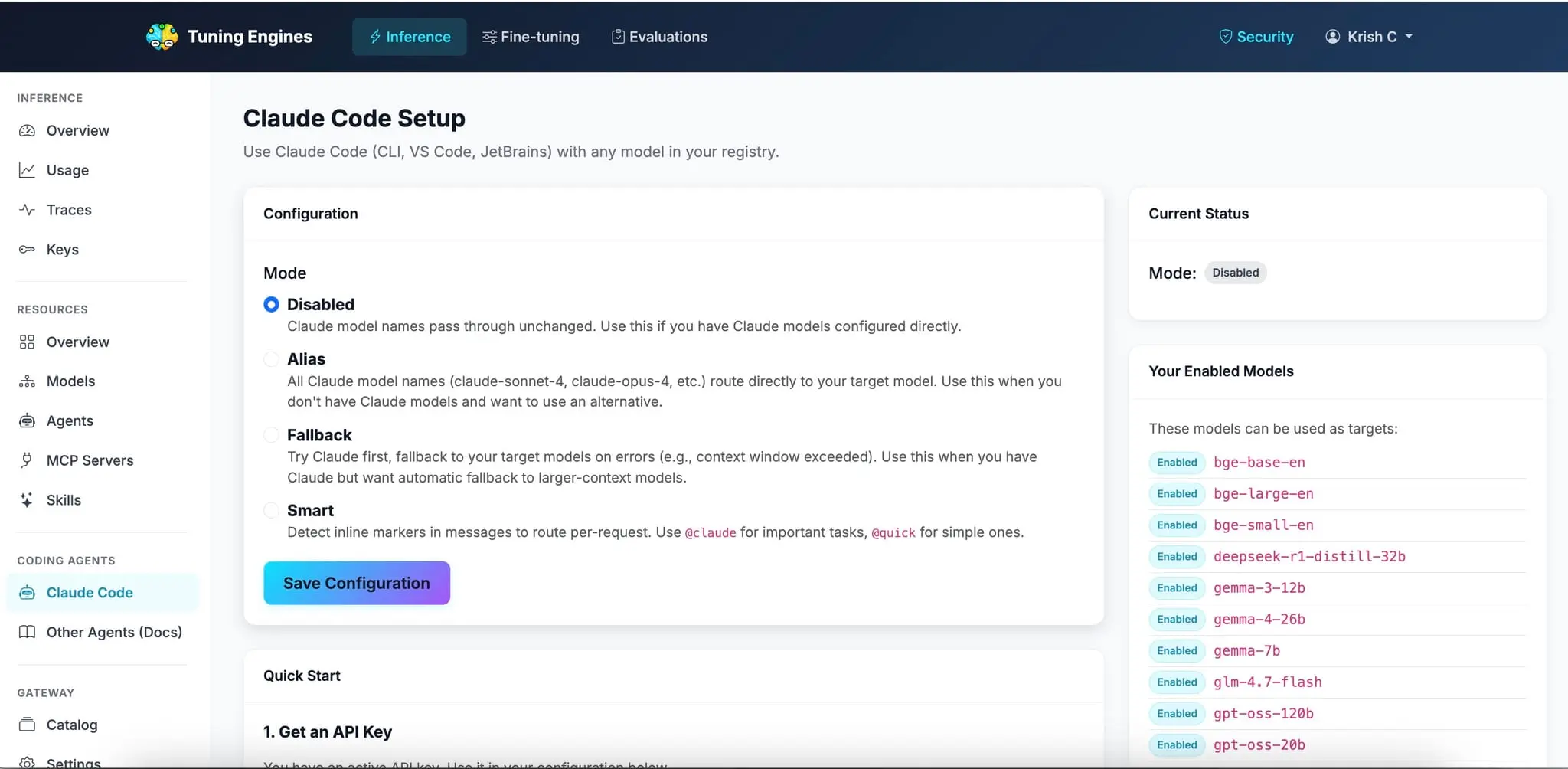
Task: Click the Your Enabled Models heading
Action: pos(1221,371)
